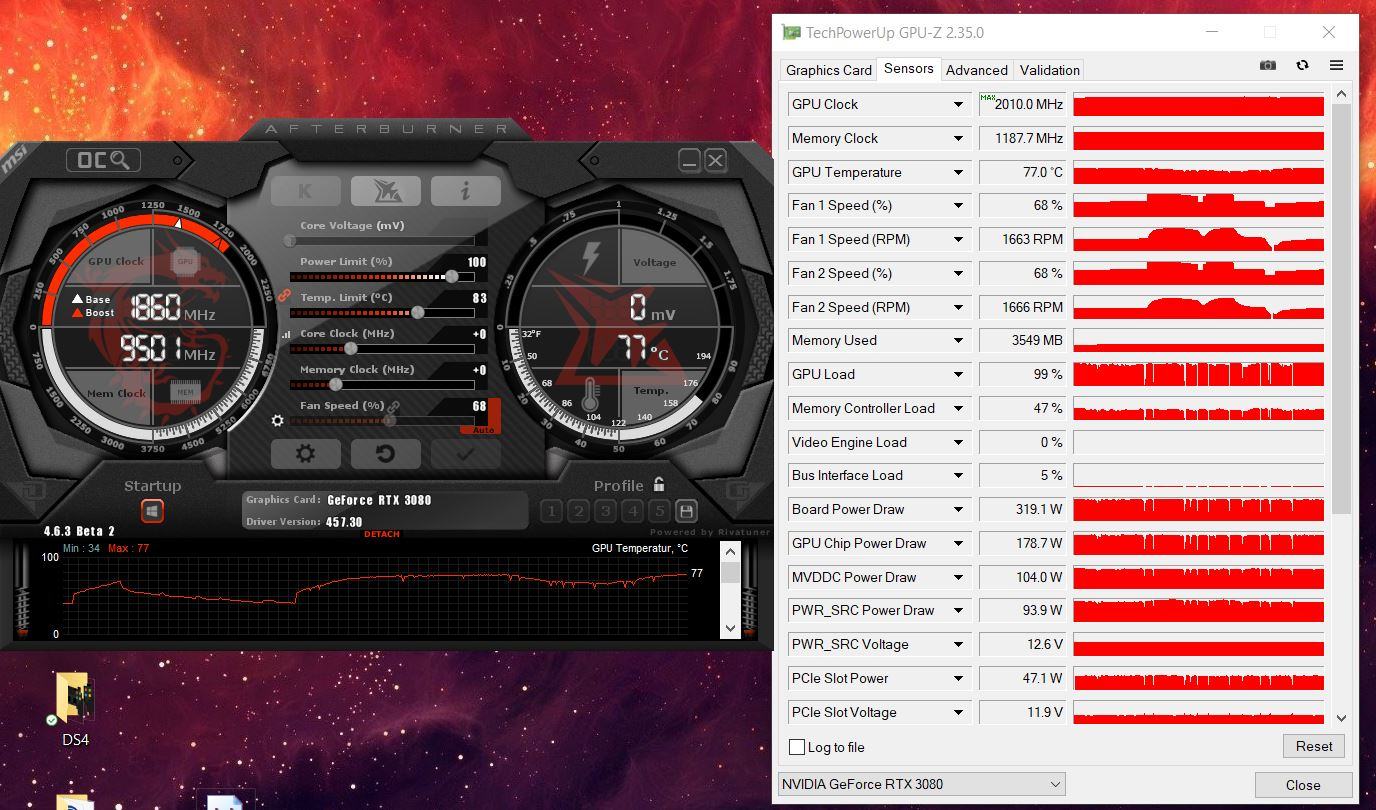Select Afterburner profile slot 4
This screenshot has height=810, width=1376.
(x=632, y=511)
